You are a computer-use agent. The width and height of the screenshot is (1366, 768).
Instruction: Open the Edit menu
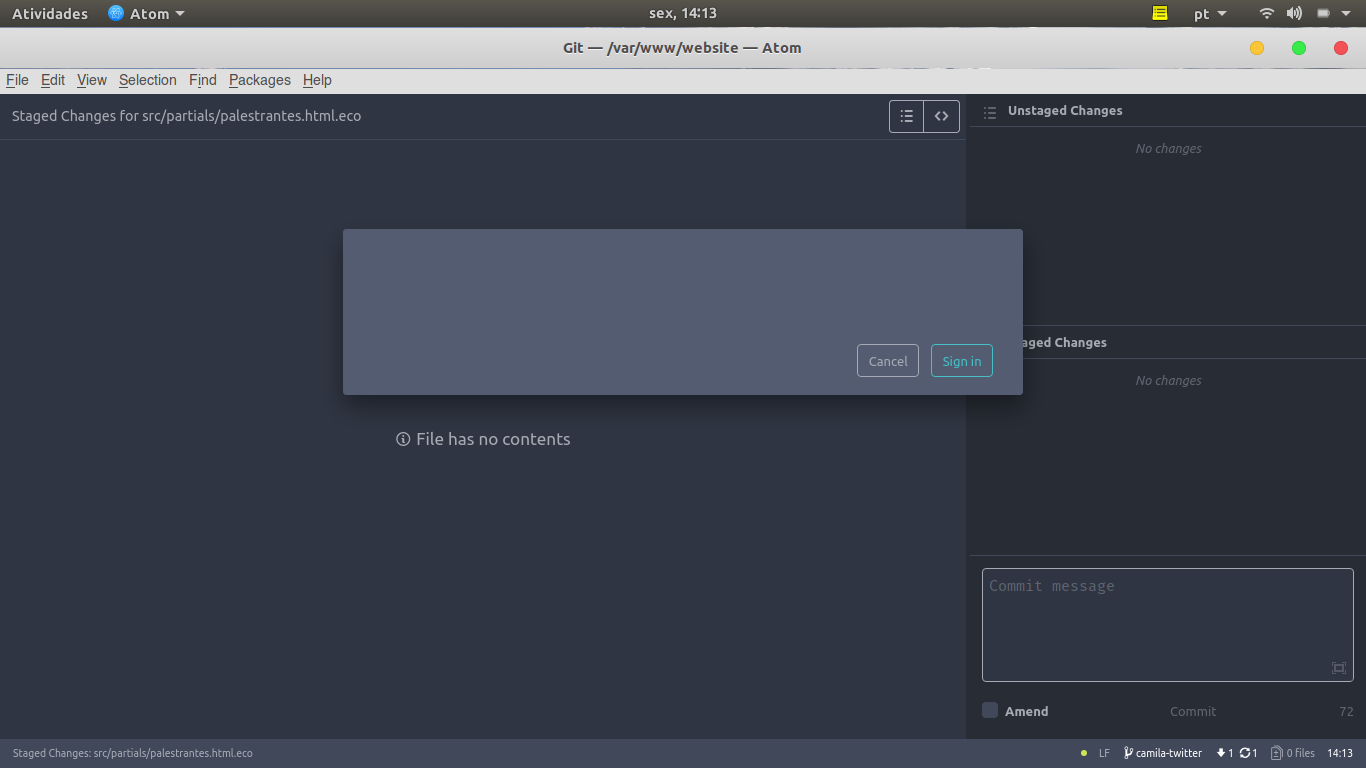53,80
